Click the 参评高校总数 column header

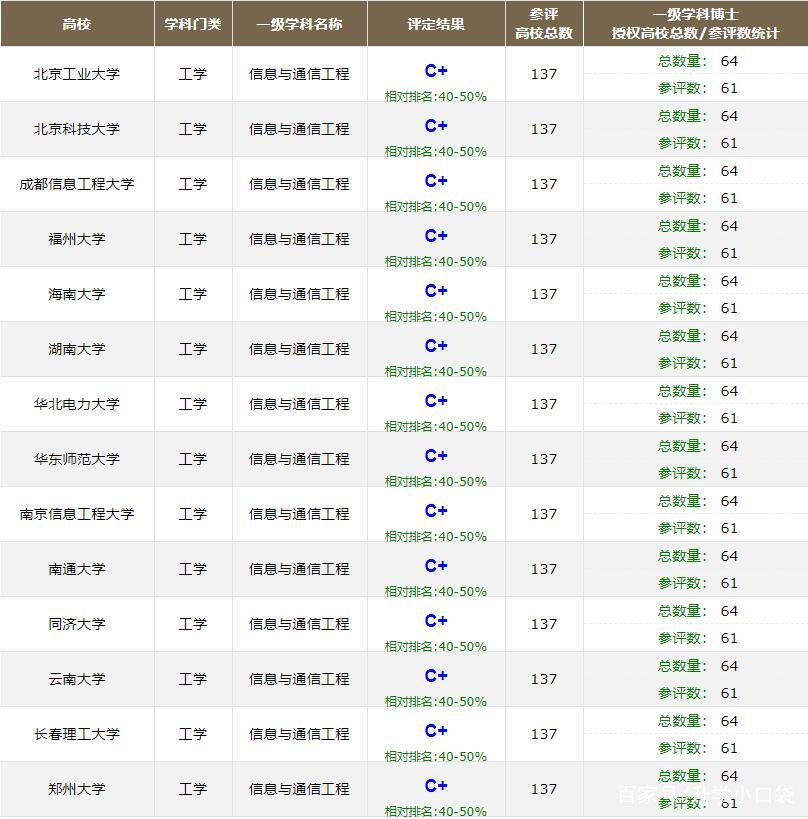(544, 24)
